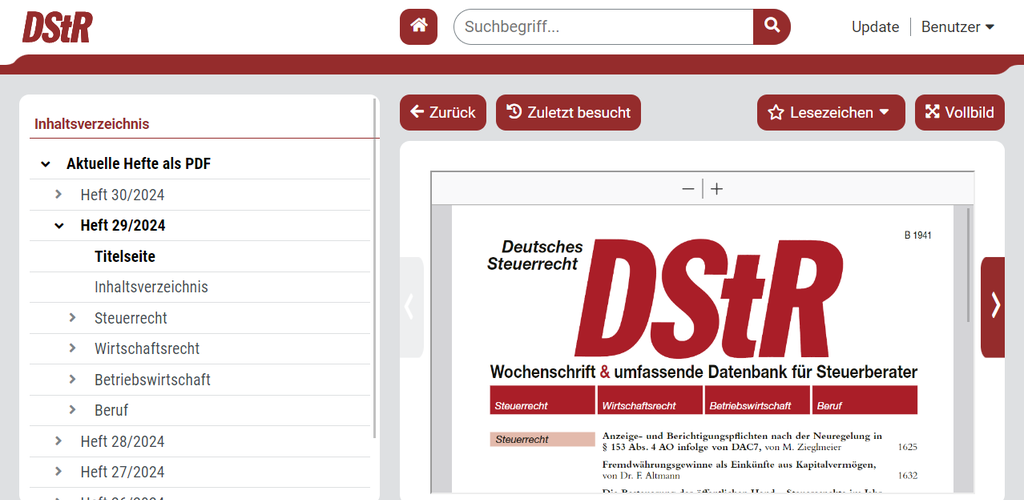Click the magnifier search button
The image size is (1024, 500).
click(772, 27)
